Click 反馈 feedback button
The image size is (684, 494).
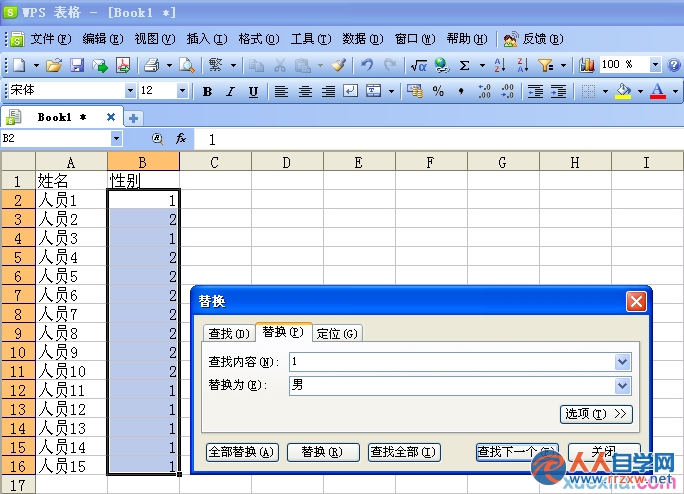[533, 39]
